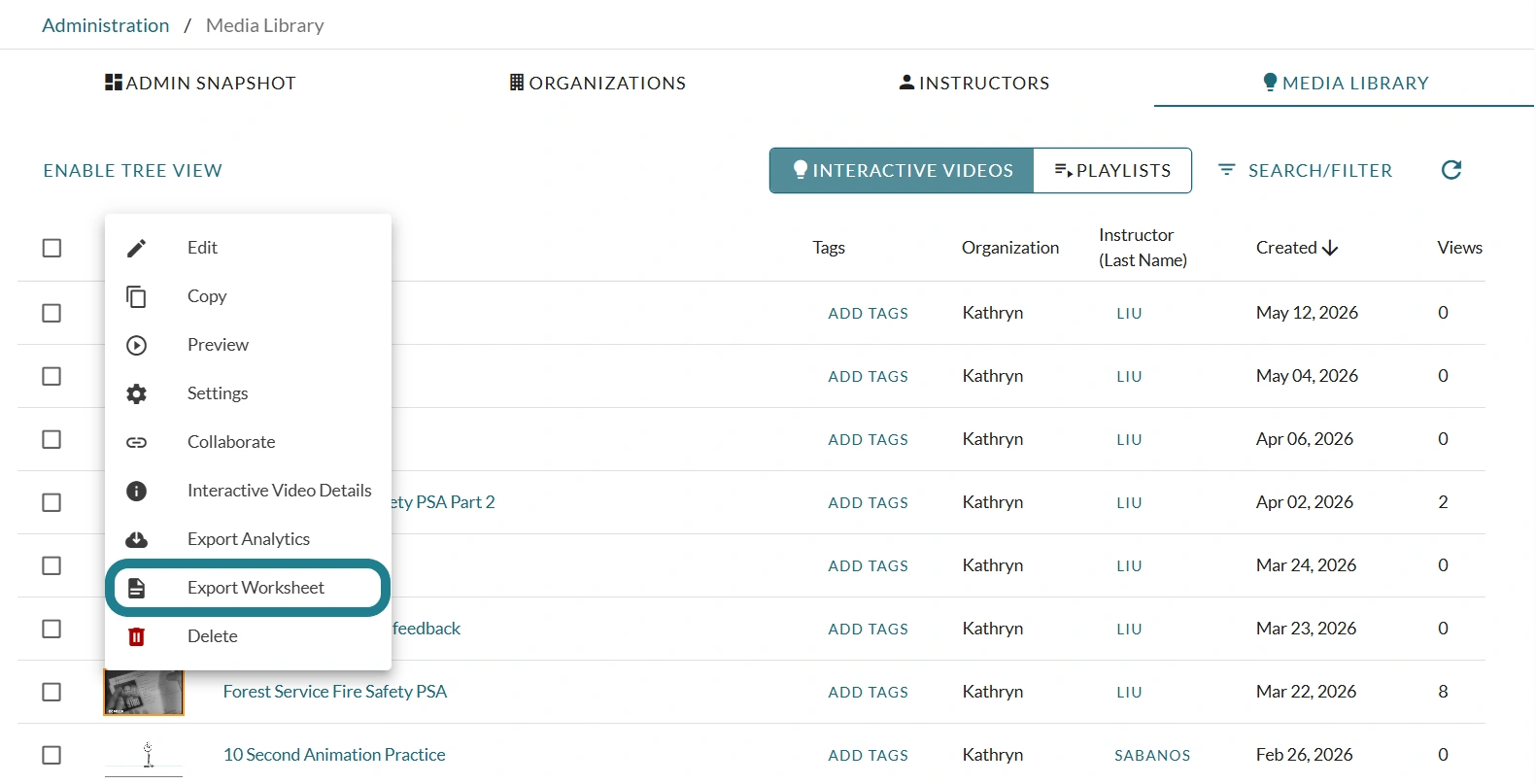Click instructor SABANOS link
The width and height of the screenshot is (1536, 784).
pyautogui.click(x=1152, y=755)
